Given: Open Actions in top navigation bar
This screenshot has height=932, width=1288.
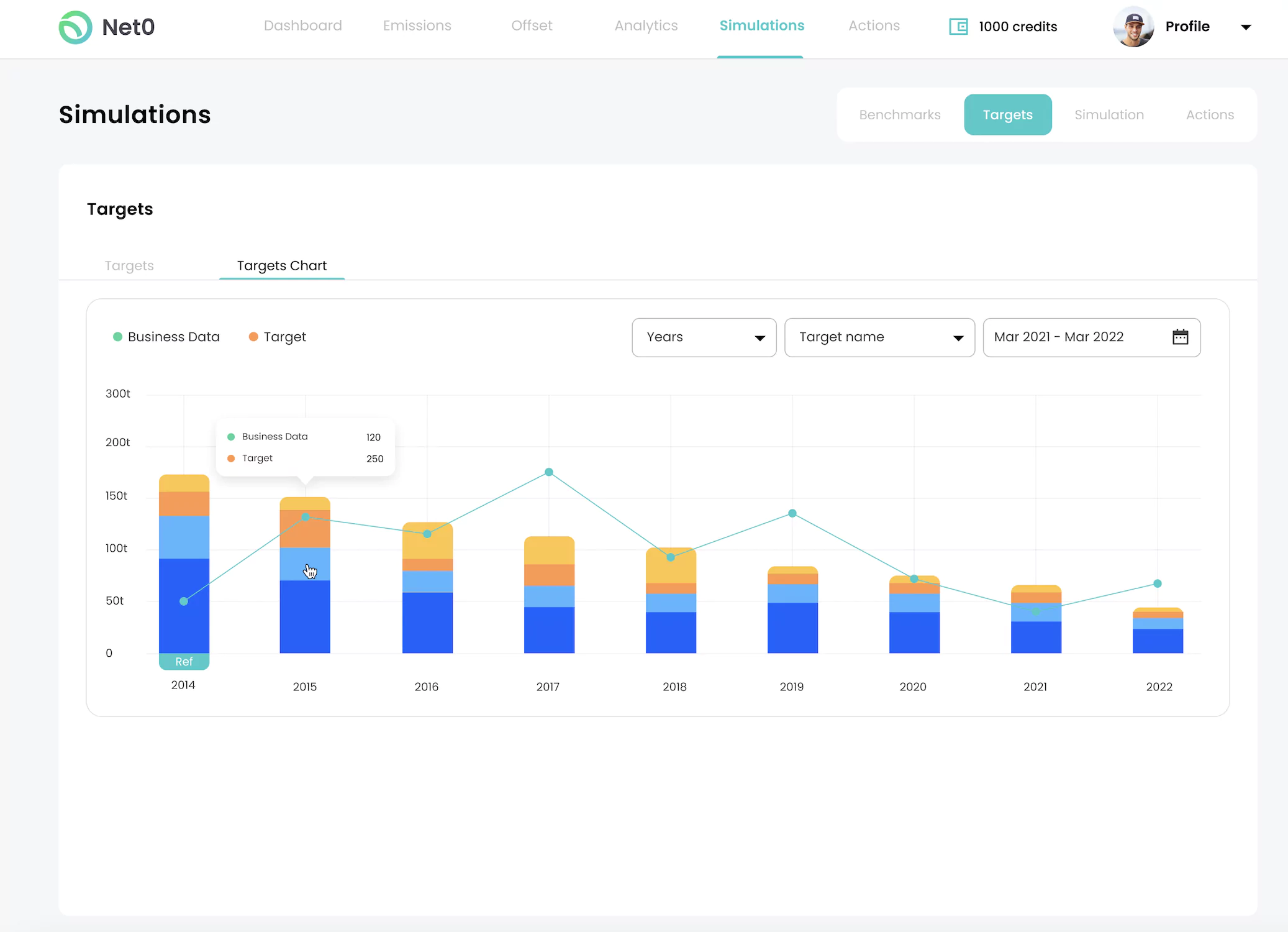Looking at the screenshot, I should click(874, 25).
